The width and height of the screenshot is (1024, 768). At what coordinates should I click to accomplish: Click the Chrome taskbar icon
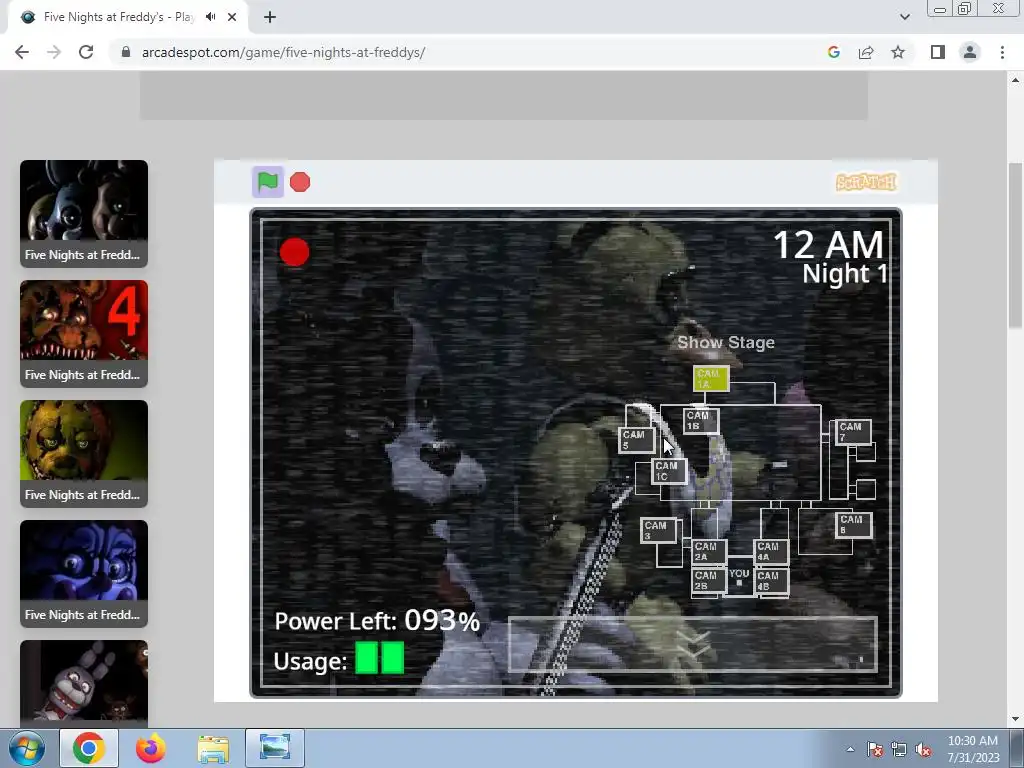point(89,748)
